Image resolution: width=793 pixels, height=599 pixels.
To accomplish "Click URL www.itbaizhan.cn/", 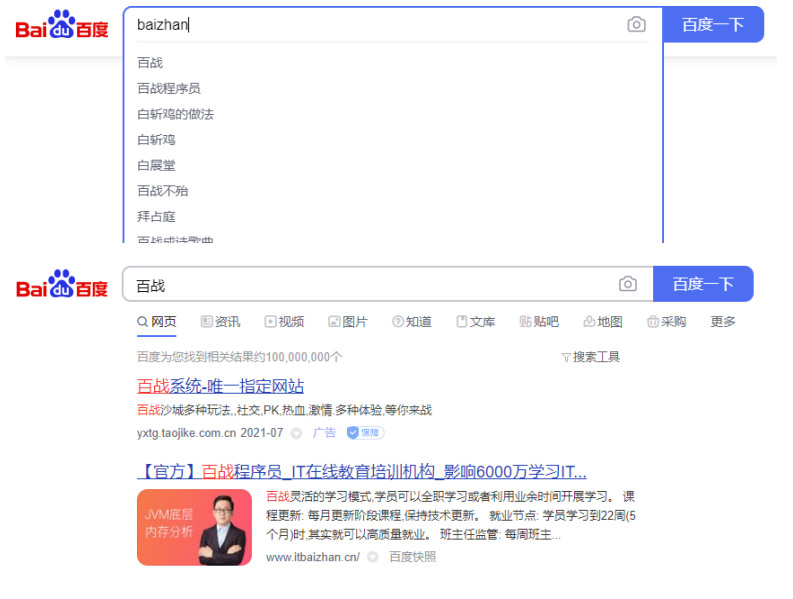I will click(313, 557).
